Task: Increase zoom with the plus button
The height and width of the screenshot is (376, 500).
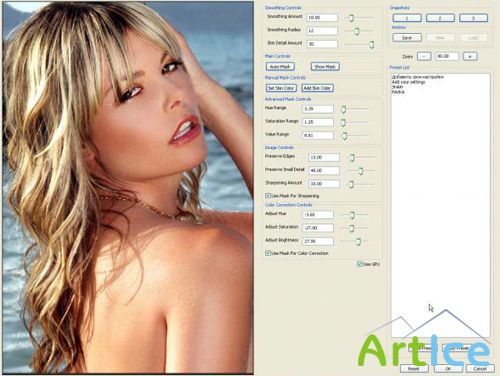Action: (470, 56)
